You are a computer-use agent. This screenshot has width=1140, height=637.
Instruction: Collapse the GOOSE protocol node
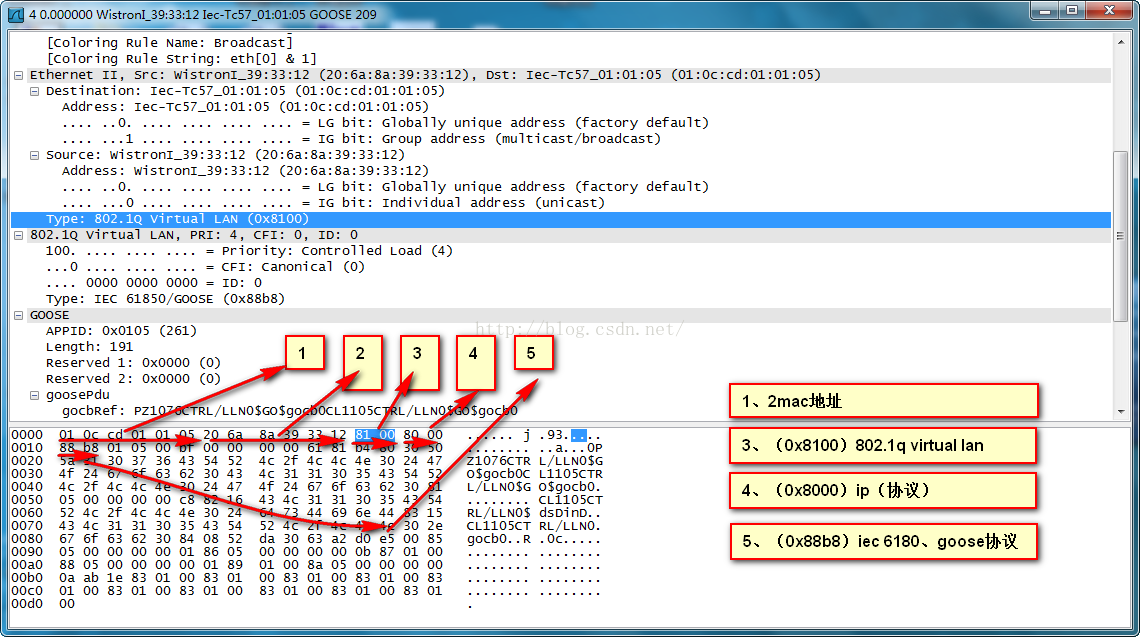click(19, 315)
